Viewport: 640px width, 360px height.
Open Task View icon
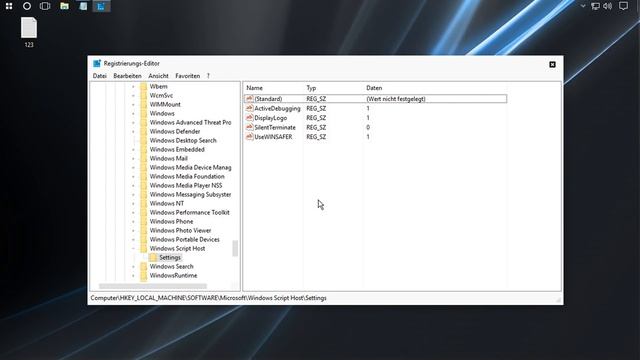pyautogui.click(x=45, y=6)
